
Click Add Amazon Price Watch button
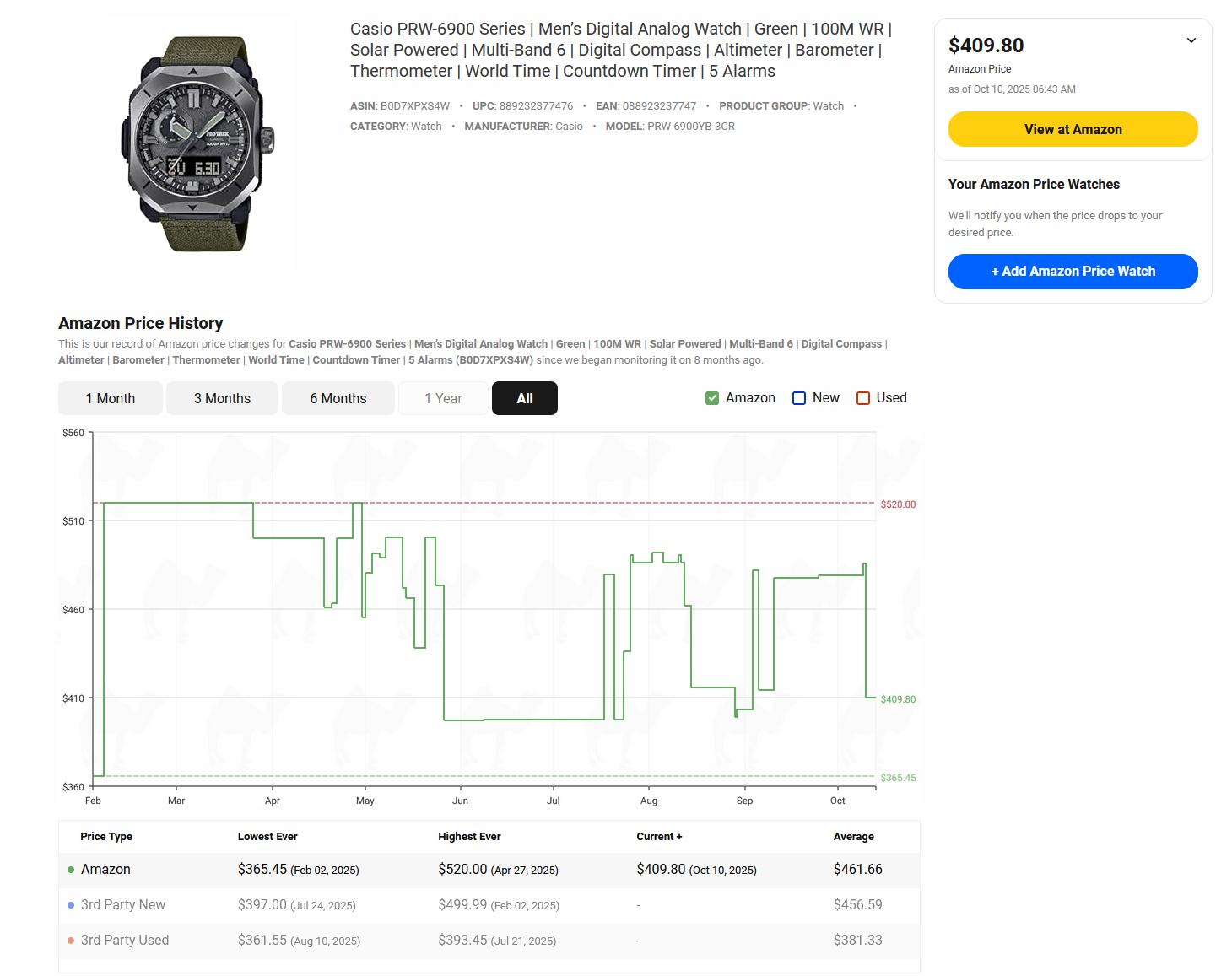tap(1073, 272)
